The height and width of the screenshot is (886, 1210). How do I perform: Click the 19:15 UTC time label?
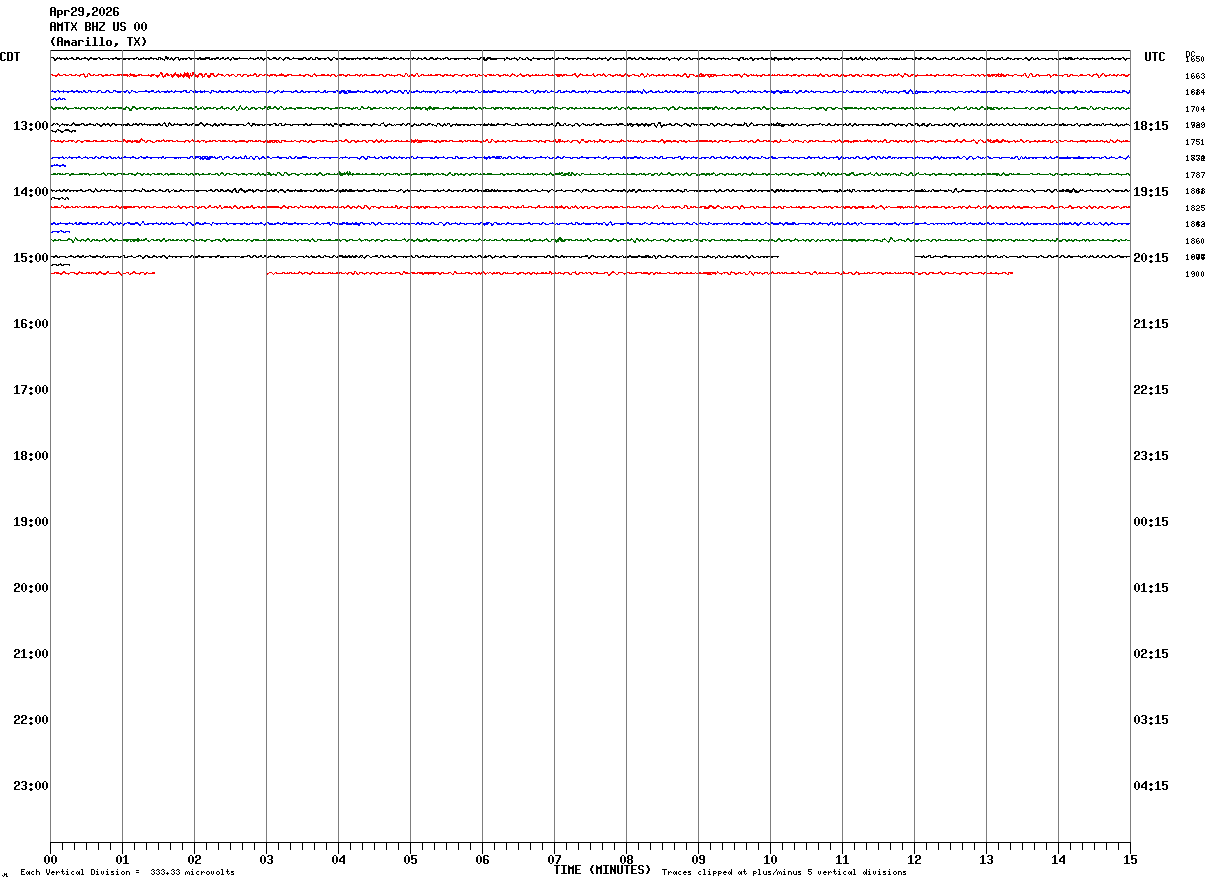pos(1151,192)
